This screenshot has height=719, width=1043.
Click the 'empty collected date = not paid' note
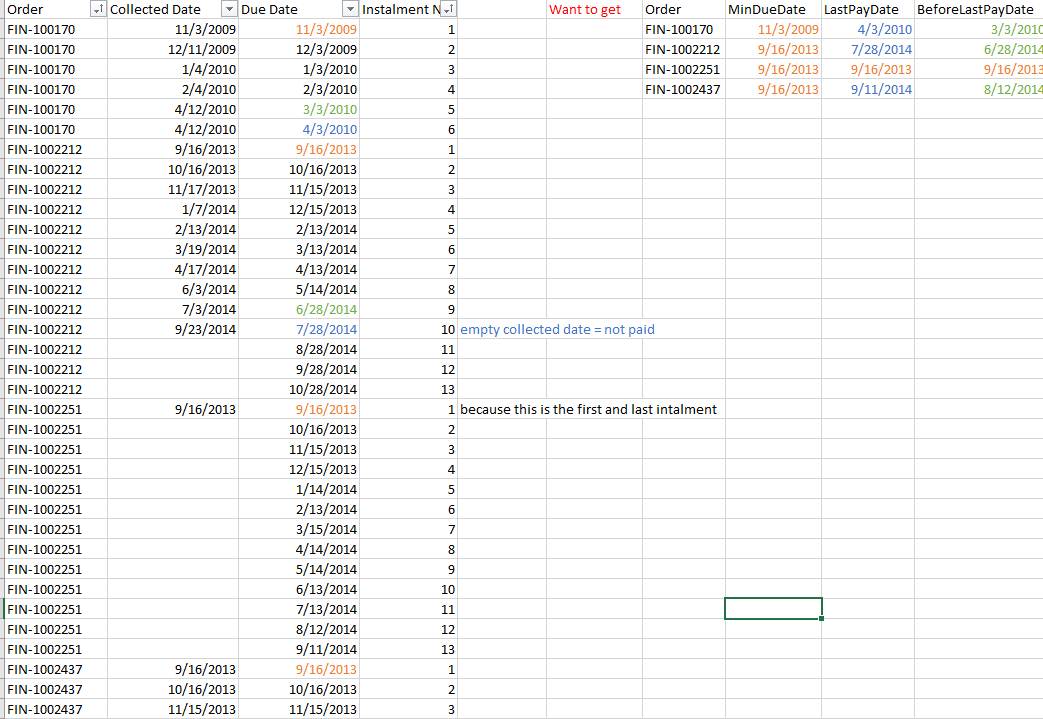(x=557, y=329)
